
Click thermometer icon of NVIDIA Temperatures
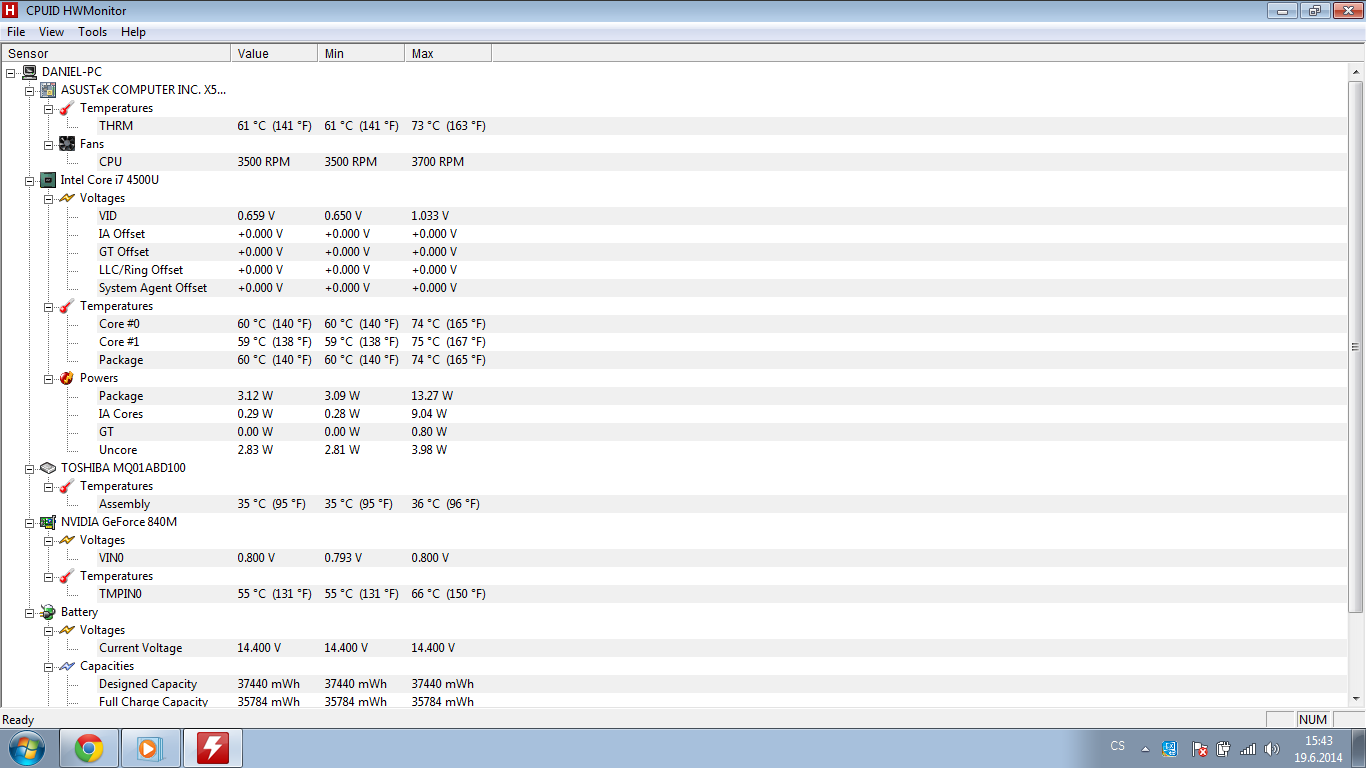coord(67,576)
